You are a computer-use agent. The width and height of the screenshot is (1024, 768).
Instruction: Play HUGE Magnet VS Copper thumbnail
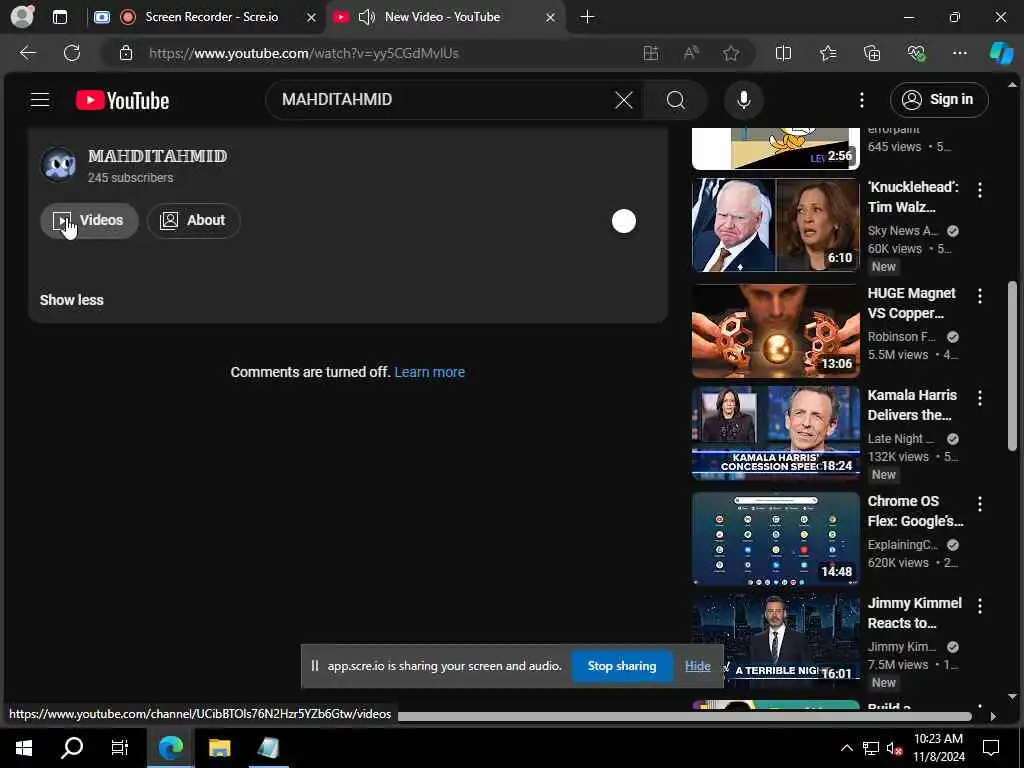(775, 330)
